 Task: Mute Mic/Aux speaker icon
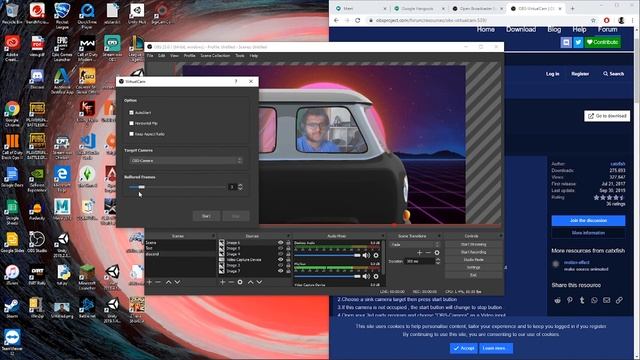pos(366,276)
